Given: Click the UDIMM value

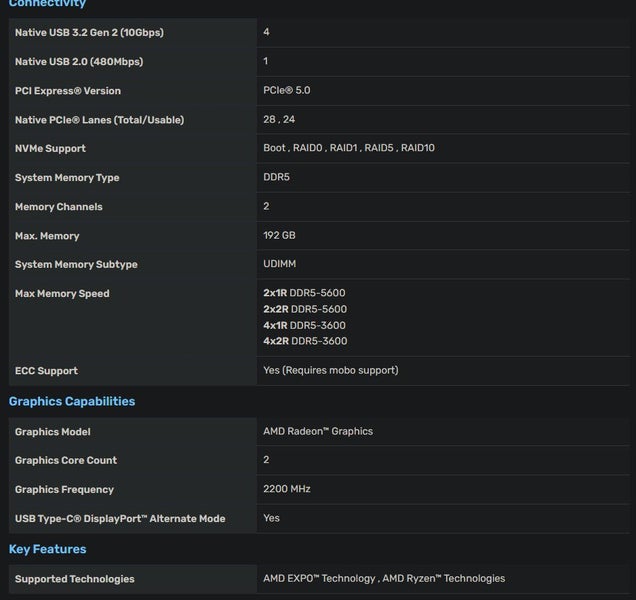Looking at the screenshot, I should pyautogui.click(x=280, y=264).
